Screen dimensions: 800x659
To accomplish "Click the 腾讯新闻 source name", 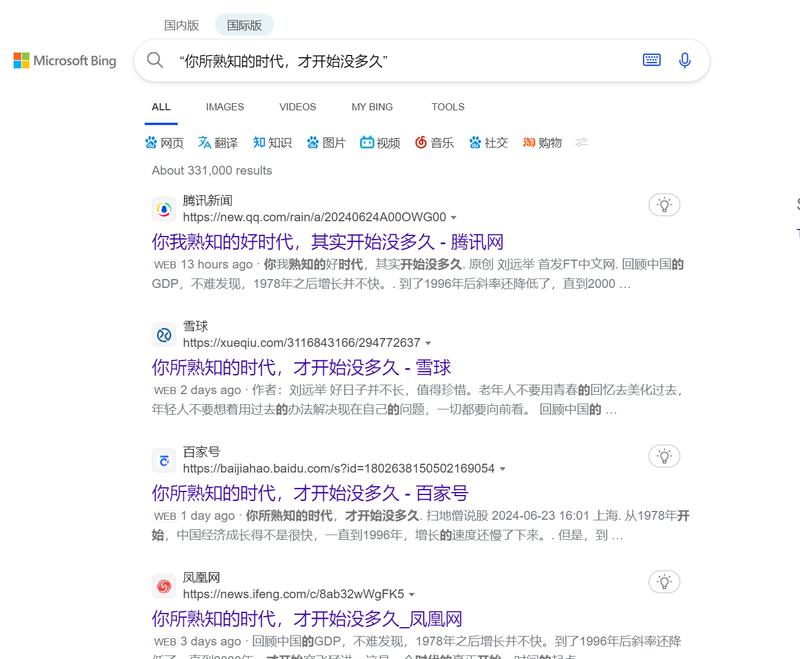I will coord(207,200).
